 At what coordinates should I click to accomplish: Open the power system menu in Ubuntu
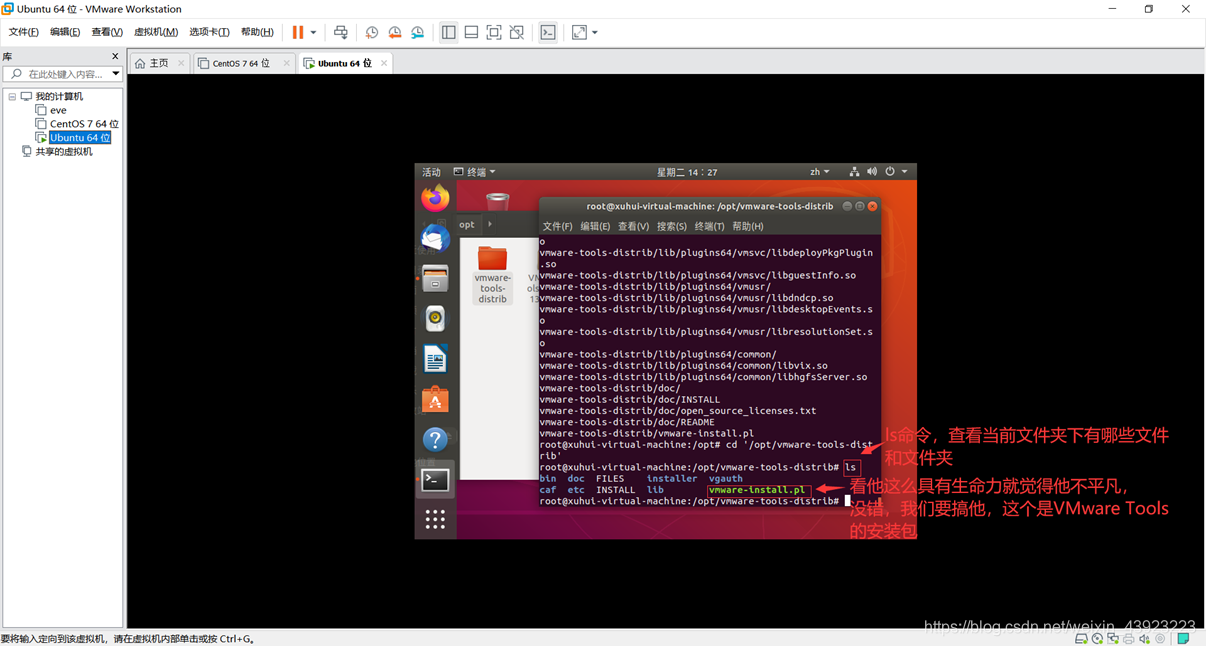(x=895, y=172)
